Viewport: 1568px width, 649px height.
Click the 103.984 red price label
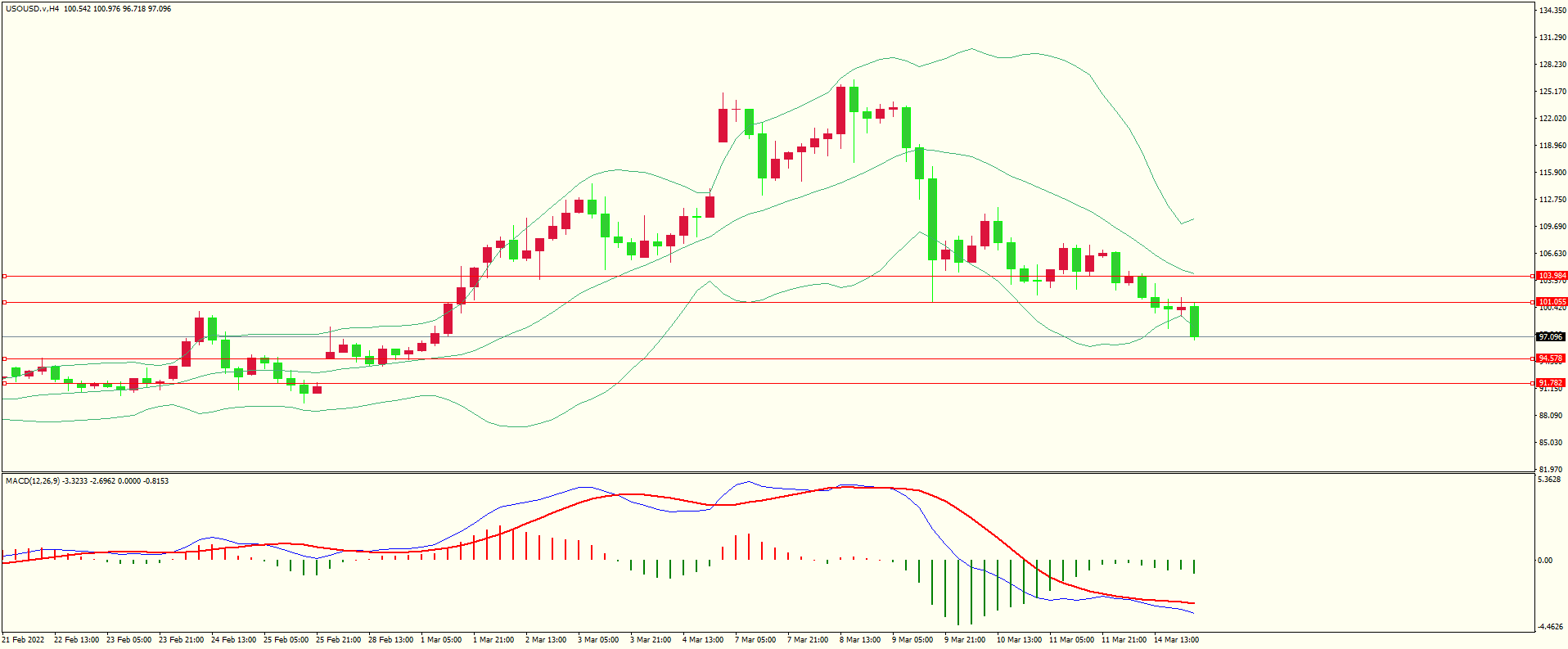tap(1551, 276)
